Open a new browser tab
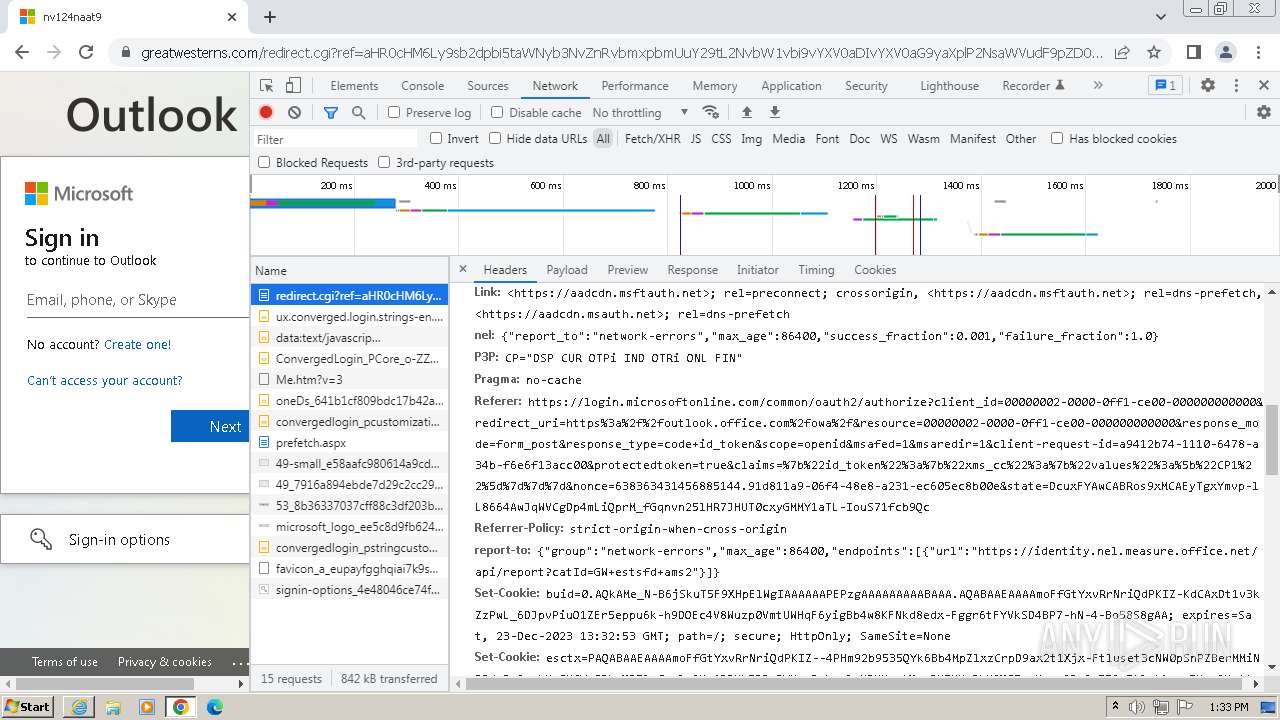The image size is (1280, 720). click(270, 17)
